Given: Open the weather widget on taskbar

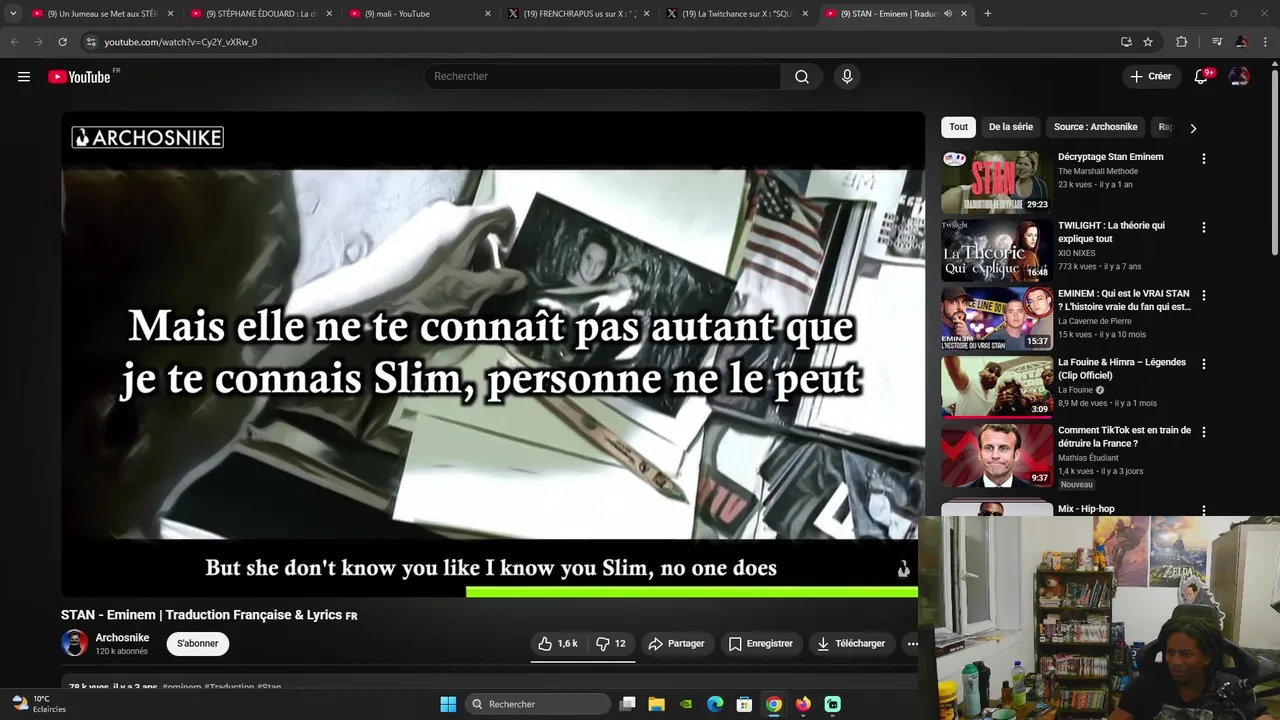Looking at the screenshot, I should point(38,704).
